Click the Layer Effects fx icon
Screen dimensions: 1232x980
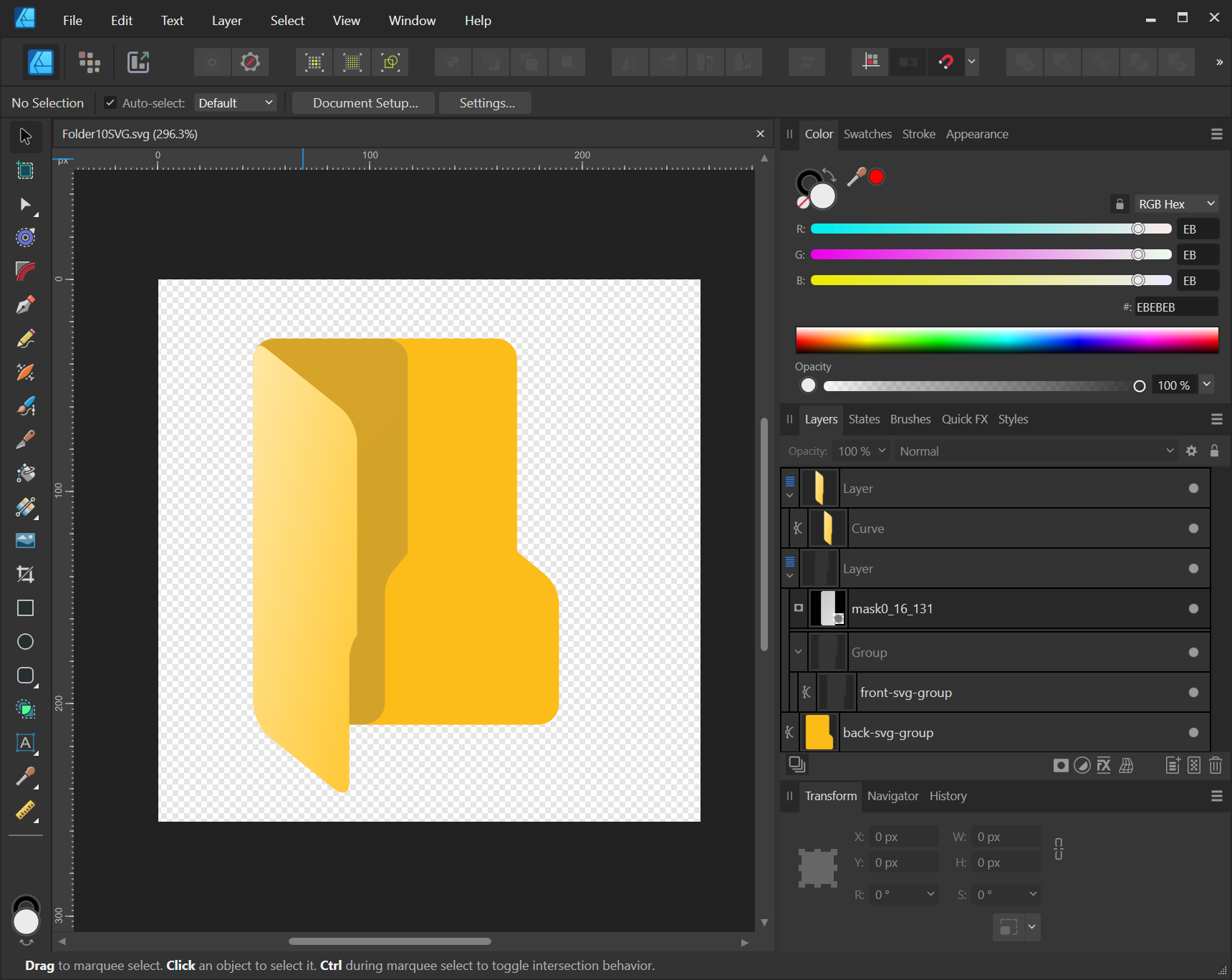click(1104, 765)
